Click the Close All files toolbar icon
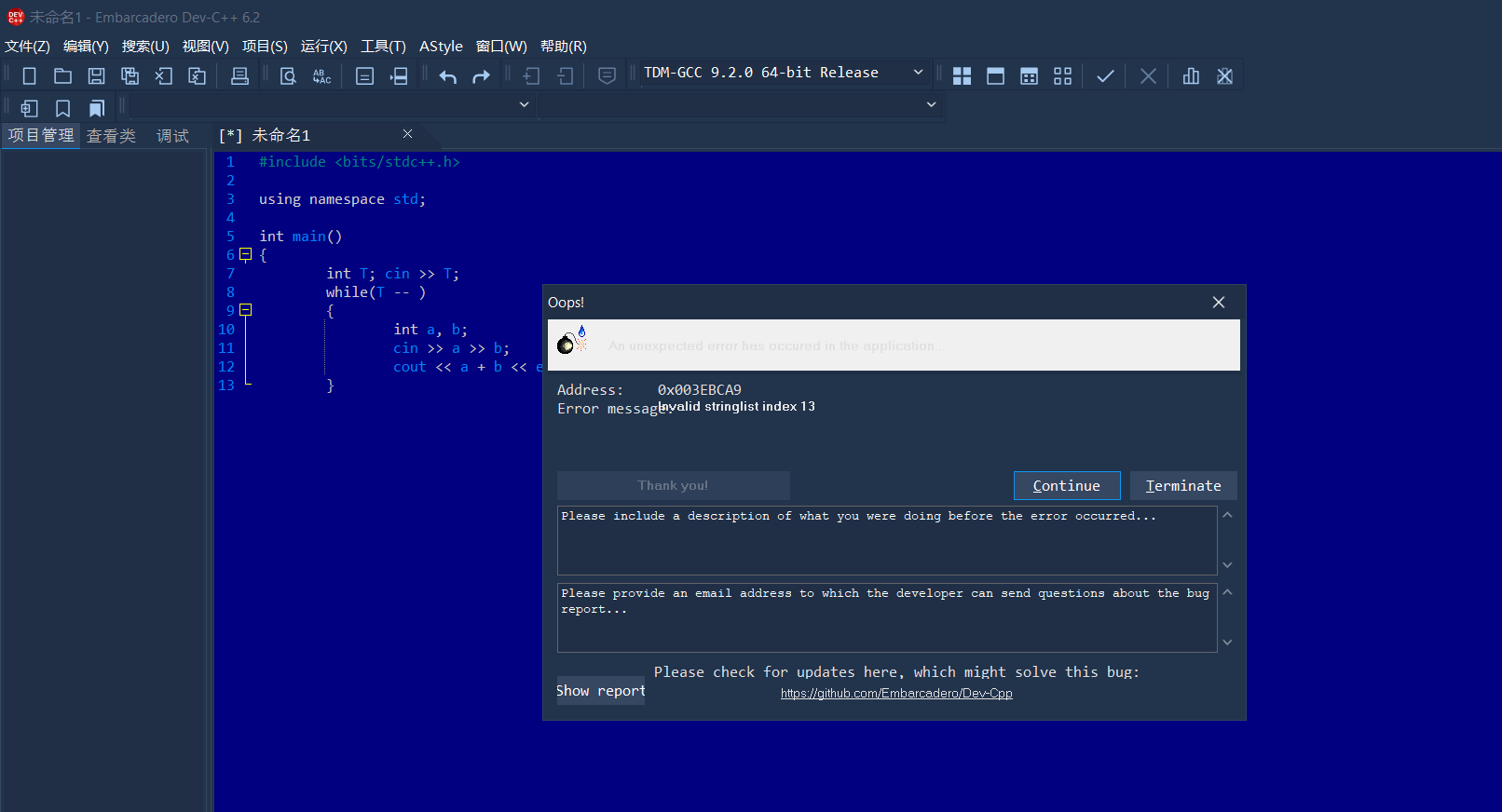Screen dimensions: 1502x812 point(198,76)
